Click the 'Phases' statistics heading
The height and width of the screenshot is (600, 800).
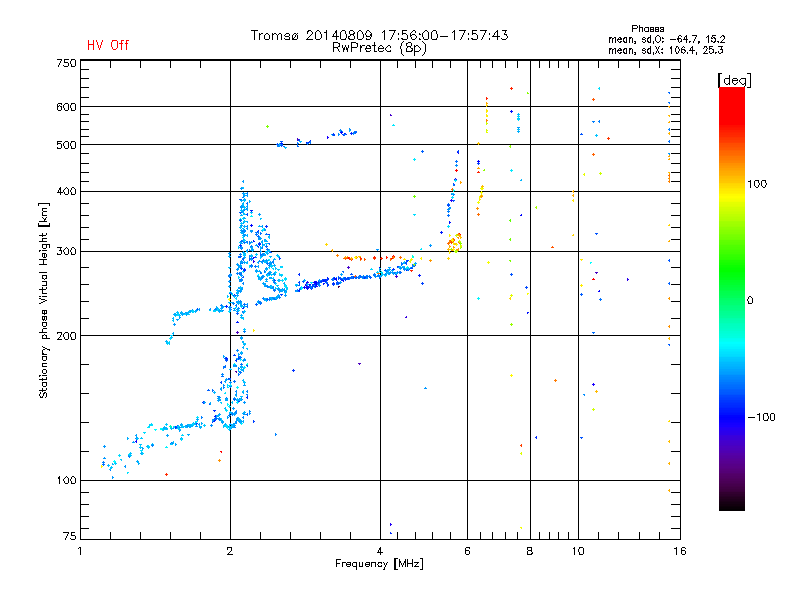[x=647, y=29]
